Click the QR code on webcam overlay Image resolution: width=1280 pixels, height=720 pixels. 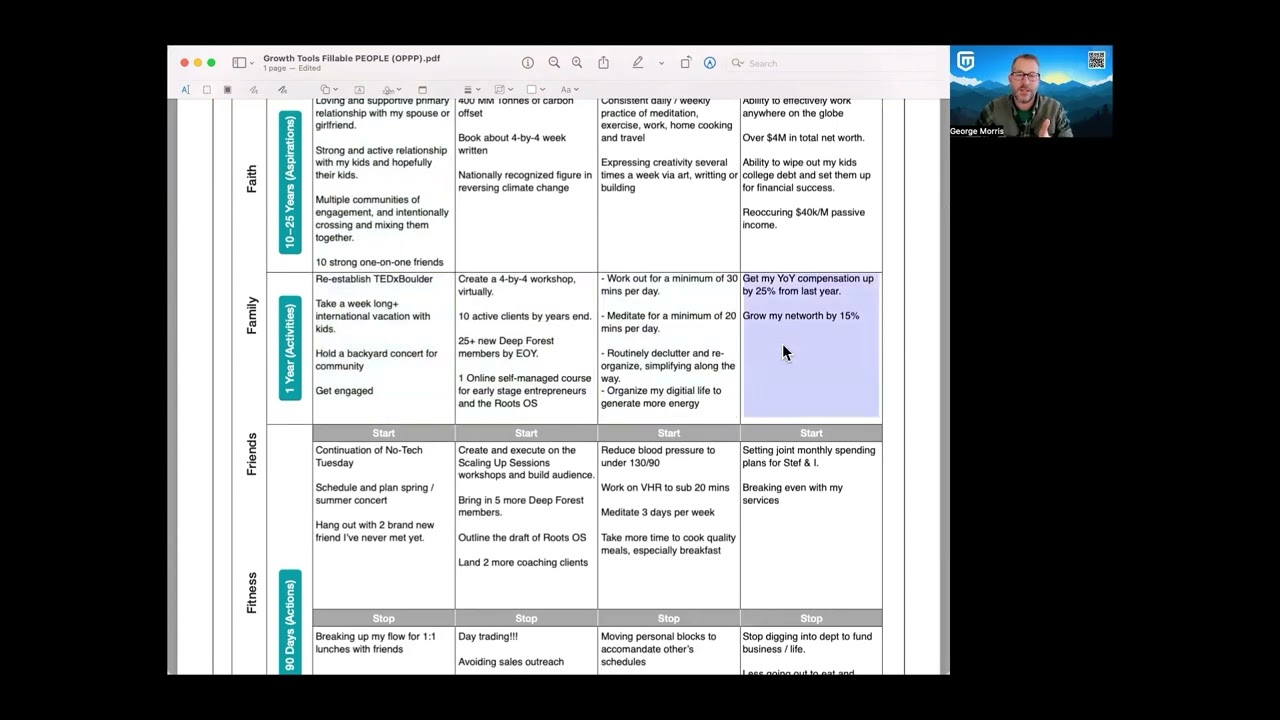1097,60
